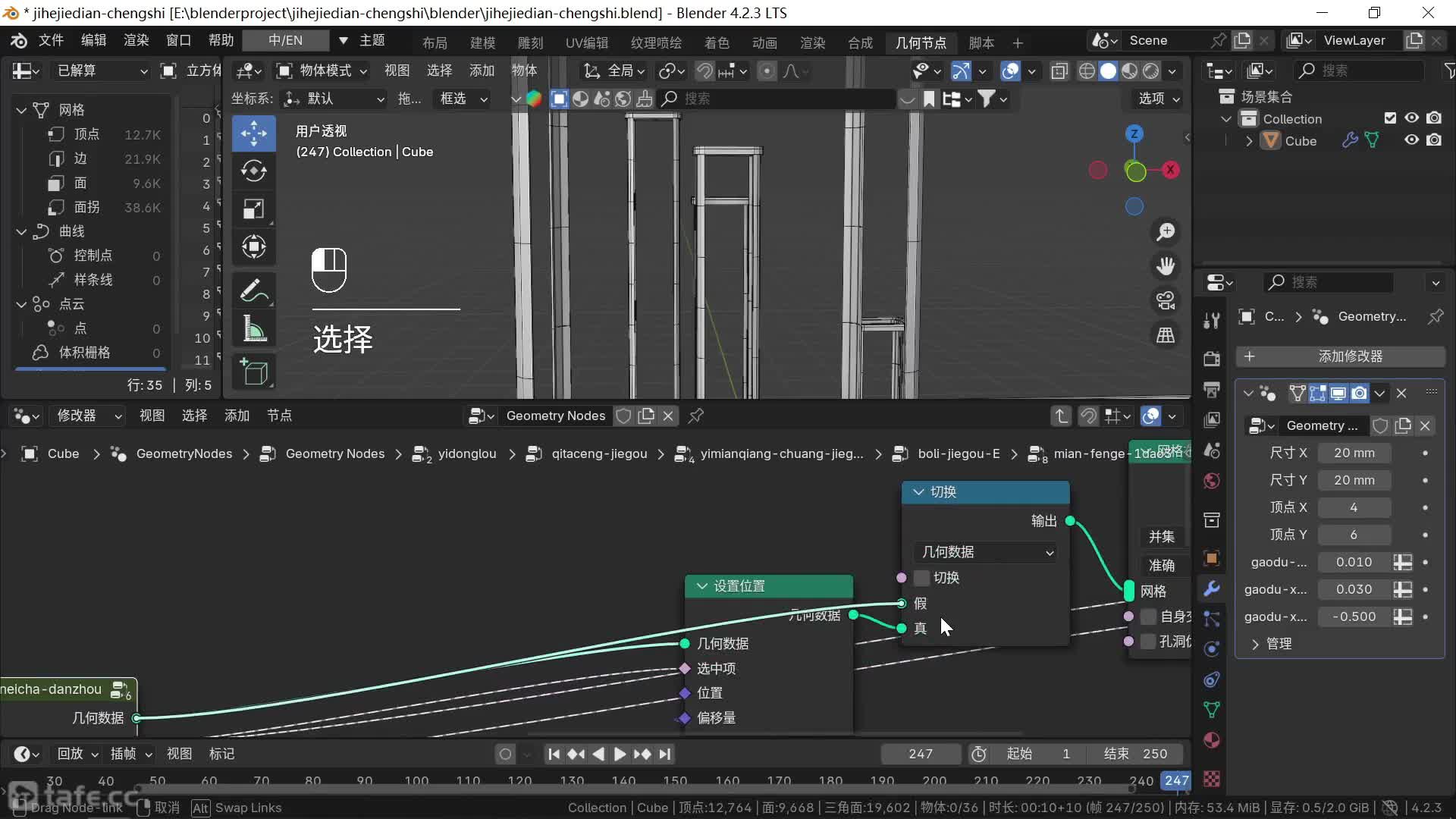Open the 几何数据 type dropdown on Switch node
Screen dimensions: 1456x819
pos(987,552)
